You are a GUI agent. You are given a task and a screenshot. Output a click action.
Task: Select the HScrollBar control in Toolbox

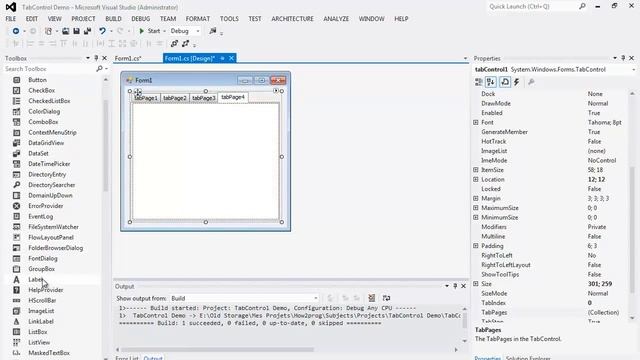click(42, 300)
